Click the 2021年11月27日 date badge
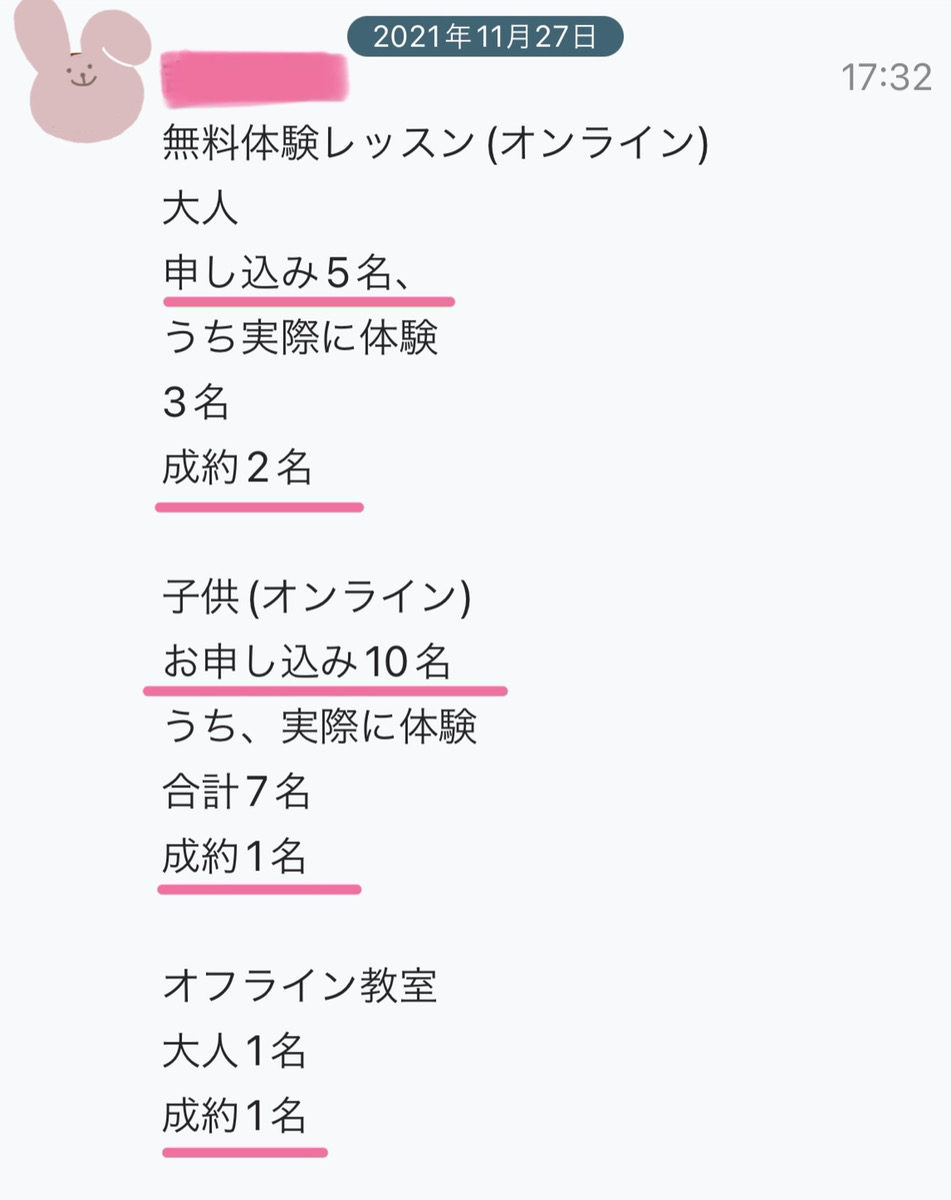951x1200 pixels. pos(485,37)
